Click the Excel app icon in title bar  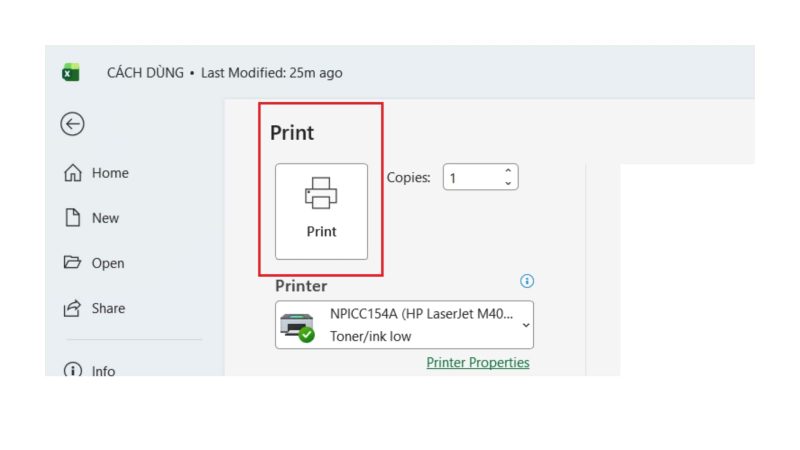click(x=71, y=72)
